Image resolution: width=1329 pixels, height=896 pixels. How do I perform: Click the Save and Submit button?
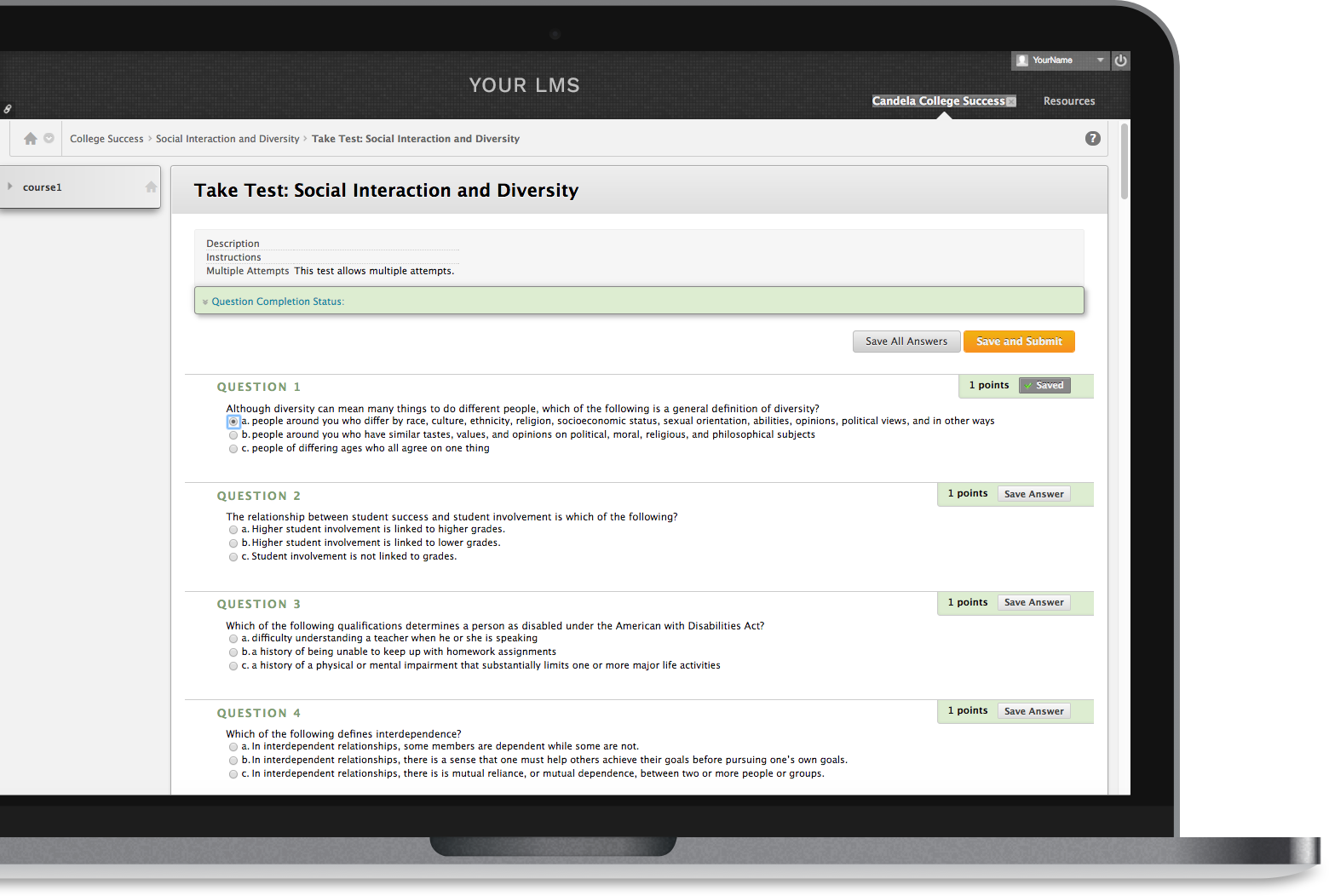pos(1019,342)
